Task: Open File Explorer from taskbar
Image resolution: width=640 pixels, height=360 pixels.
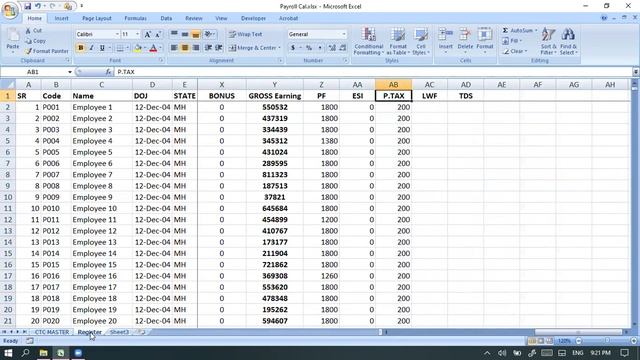Action: pos(43,353)
